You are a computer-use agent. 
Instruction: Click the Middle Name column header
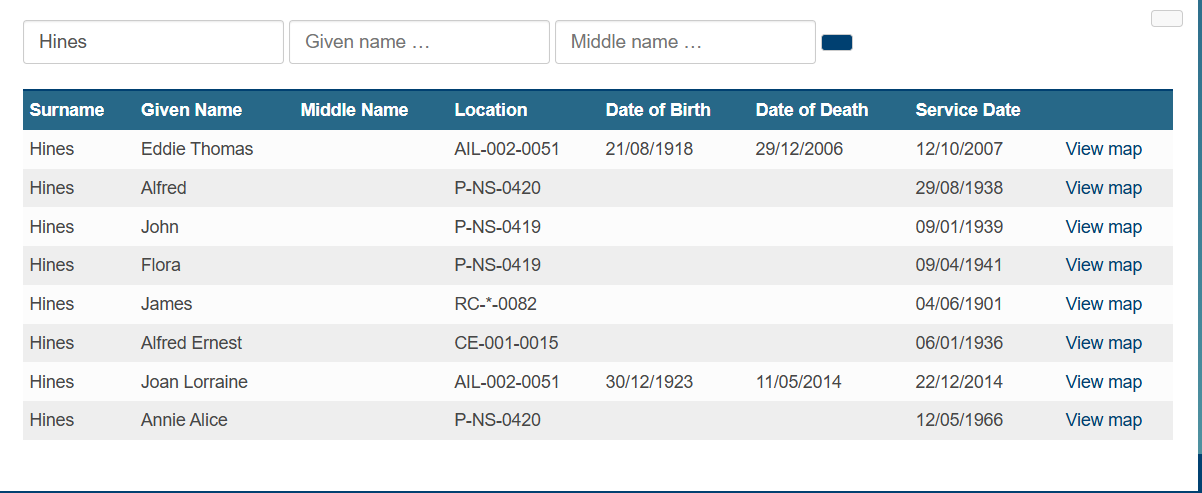(x=354, y=110)
